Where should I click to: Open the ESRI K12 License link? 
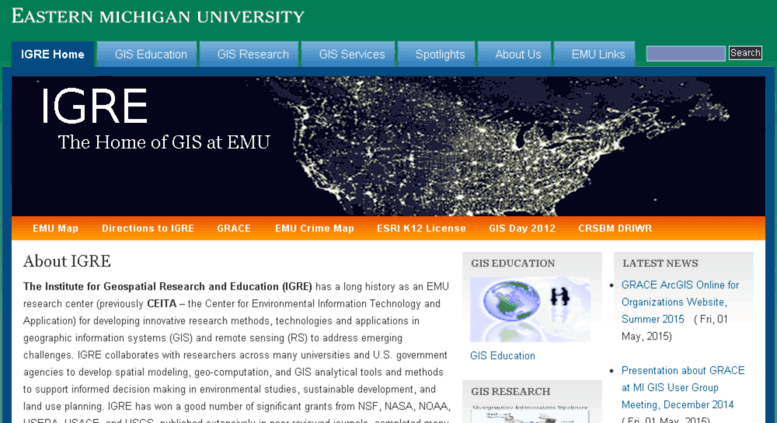coord(421,228)
